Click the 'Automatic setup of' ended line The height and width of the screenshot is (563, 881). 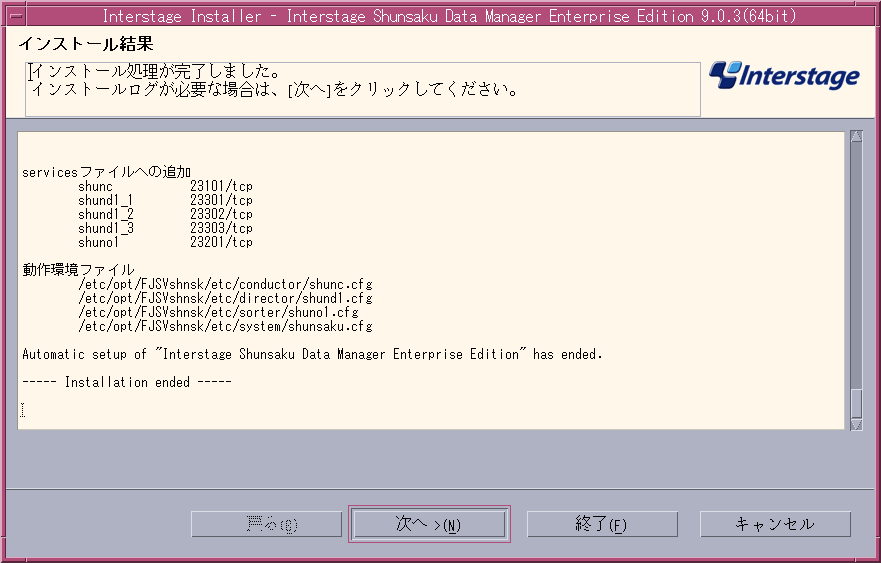coord(312,355)
